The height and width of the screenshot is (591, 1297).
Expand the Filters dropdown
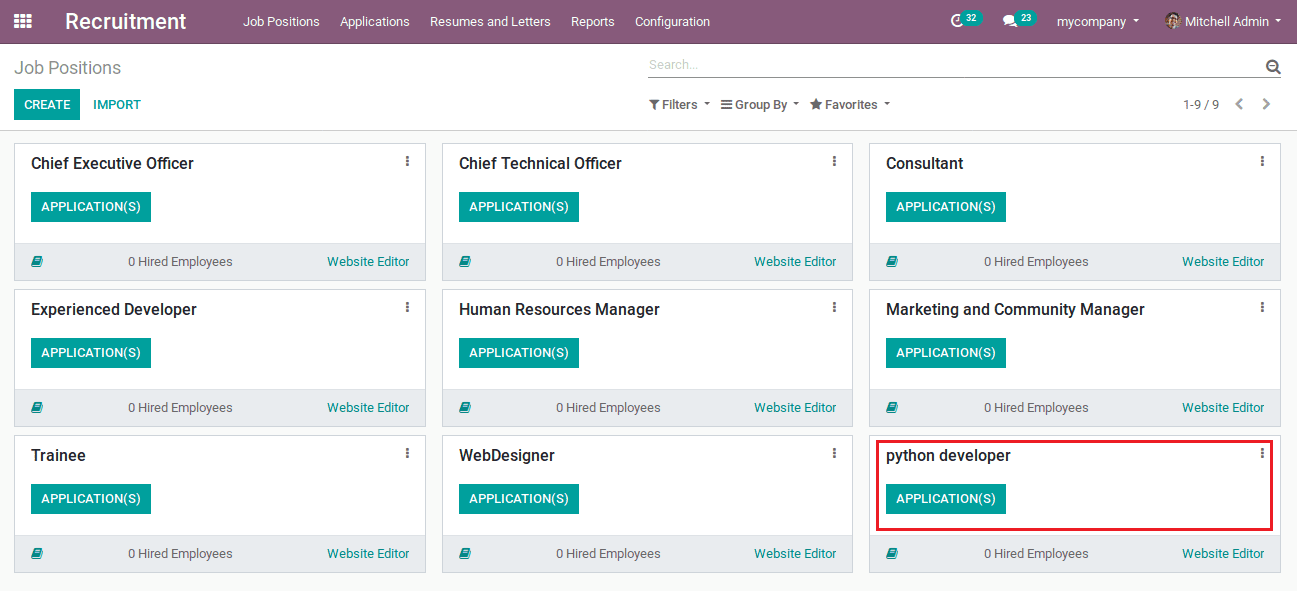click(679, 104)
